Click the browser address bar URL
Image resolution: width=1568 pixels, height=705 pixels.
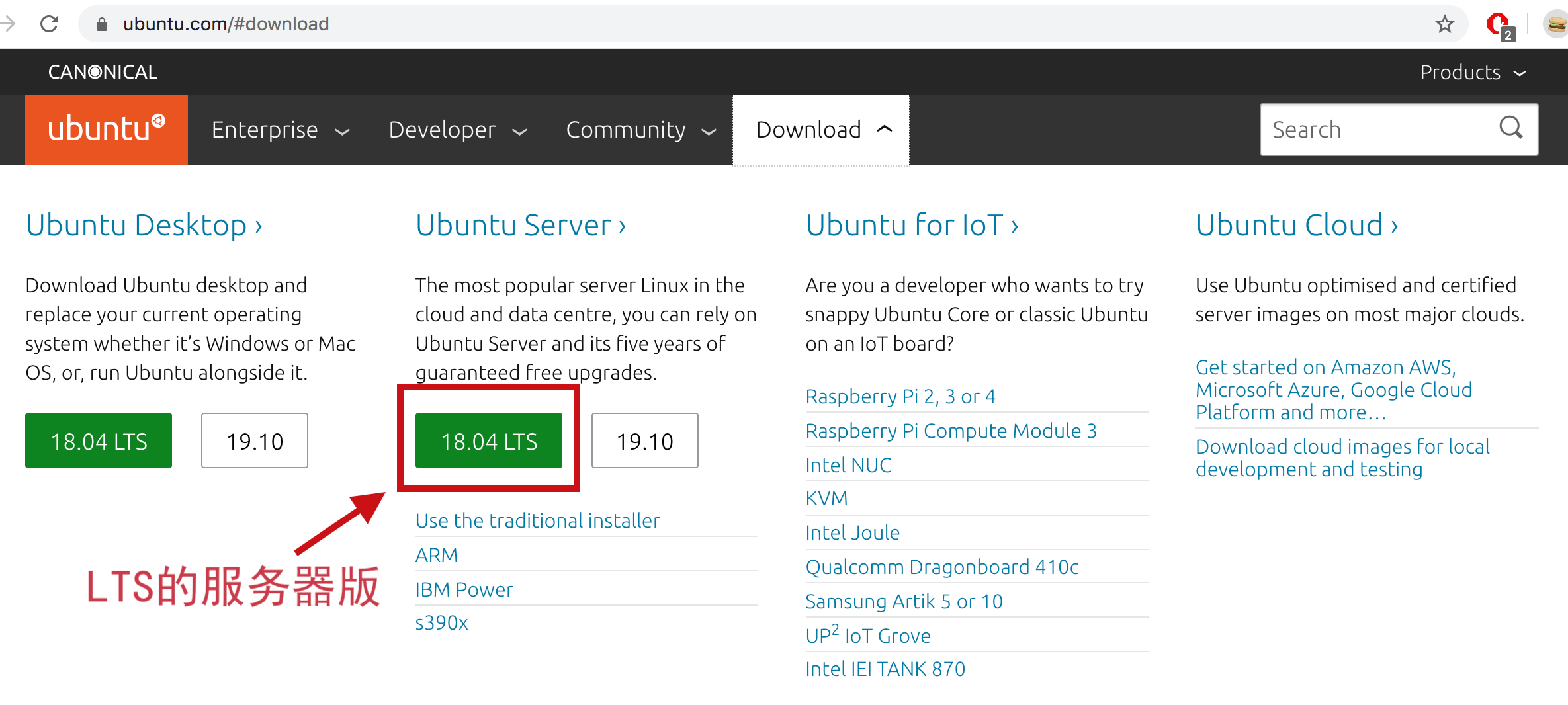point(226,24)
